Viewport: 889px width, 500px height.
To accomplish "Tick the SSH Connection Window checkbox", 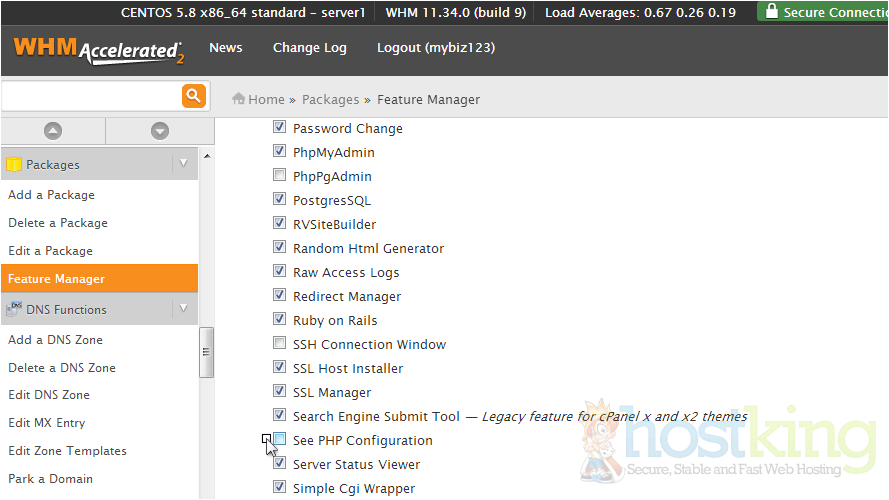I will click(280, 344).
